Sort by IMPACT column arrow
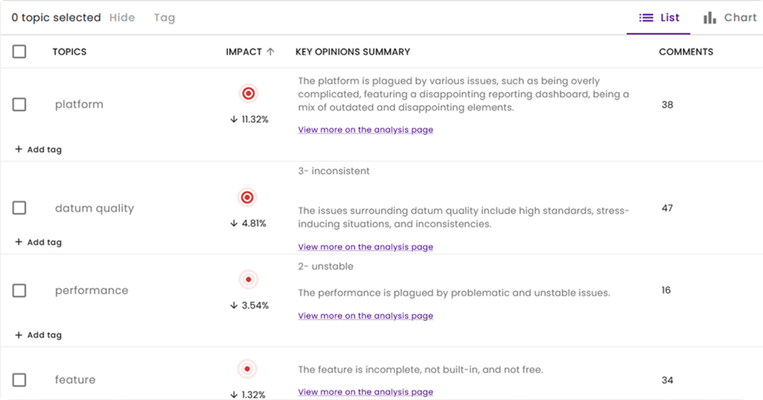The image size is (763, 400). pyautogui.click(x=271, y=52)
